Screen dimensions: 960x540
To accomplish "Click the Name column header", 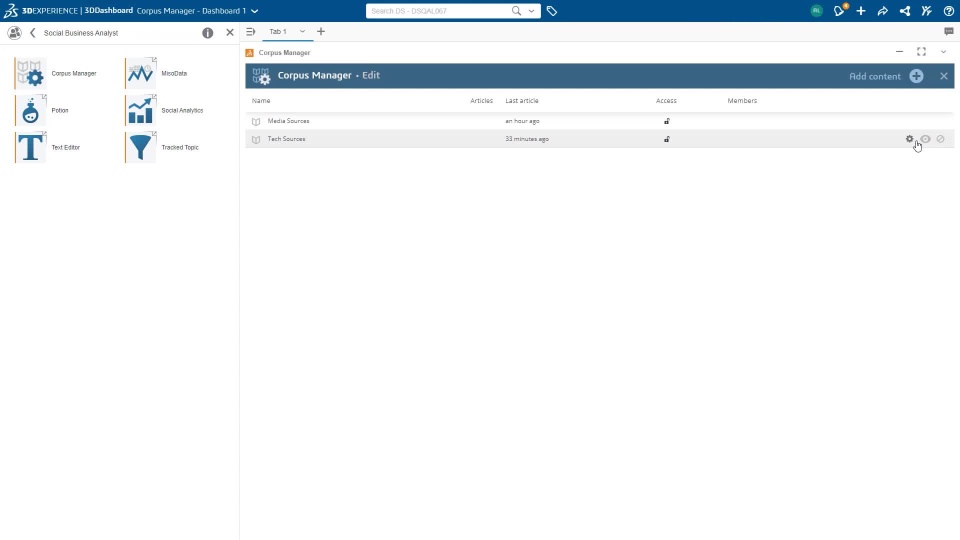I will pos(261,100).
